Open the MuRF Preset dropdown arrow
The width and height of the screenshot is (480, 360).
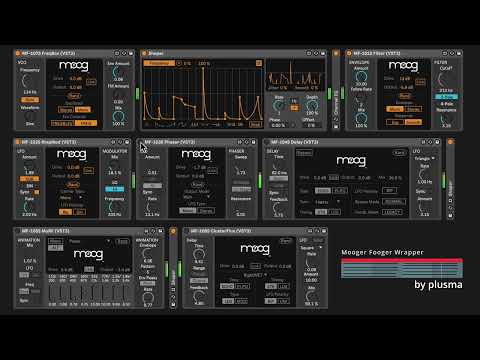point(108,241)
